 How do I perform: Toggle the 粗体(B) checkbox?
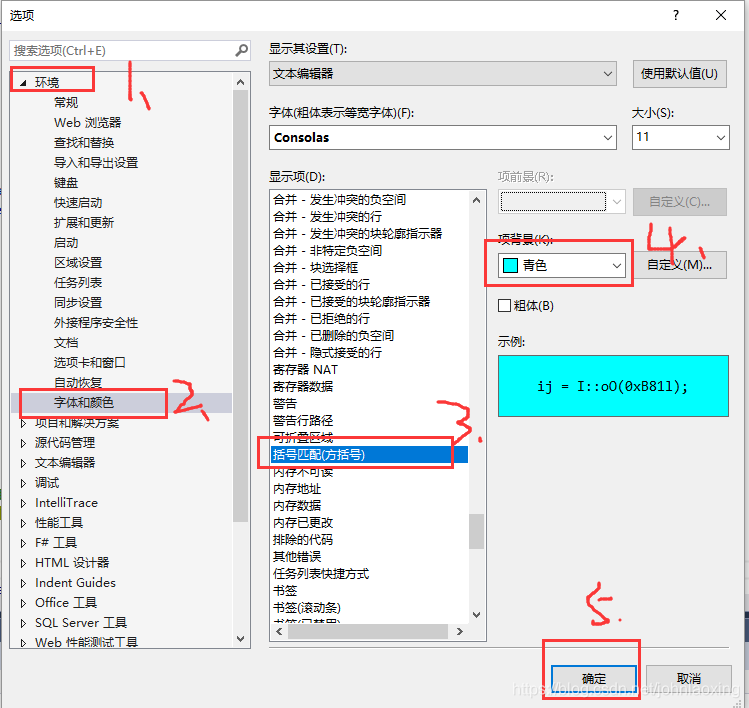click(504, 306)
